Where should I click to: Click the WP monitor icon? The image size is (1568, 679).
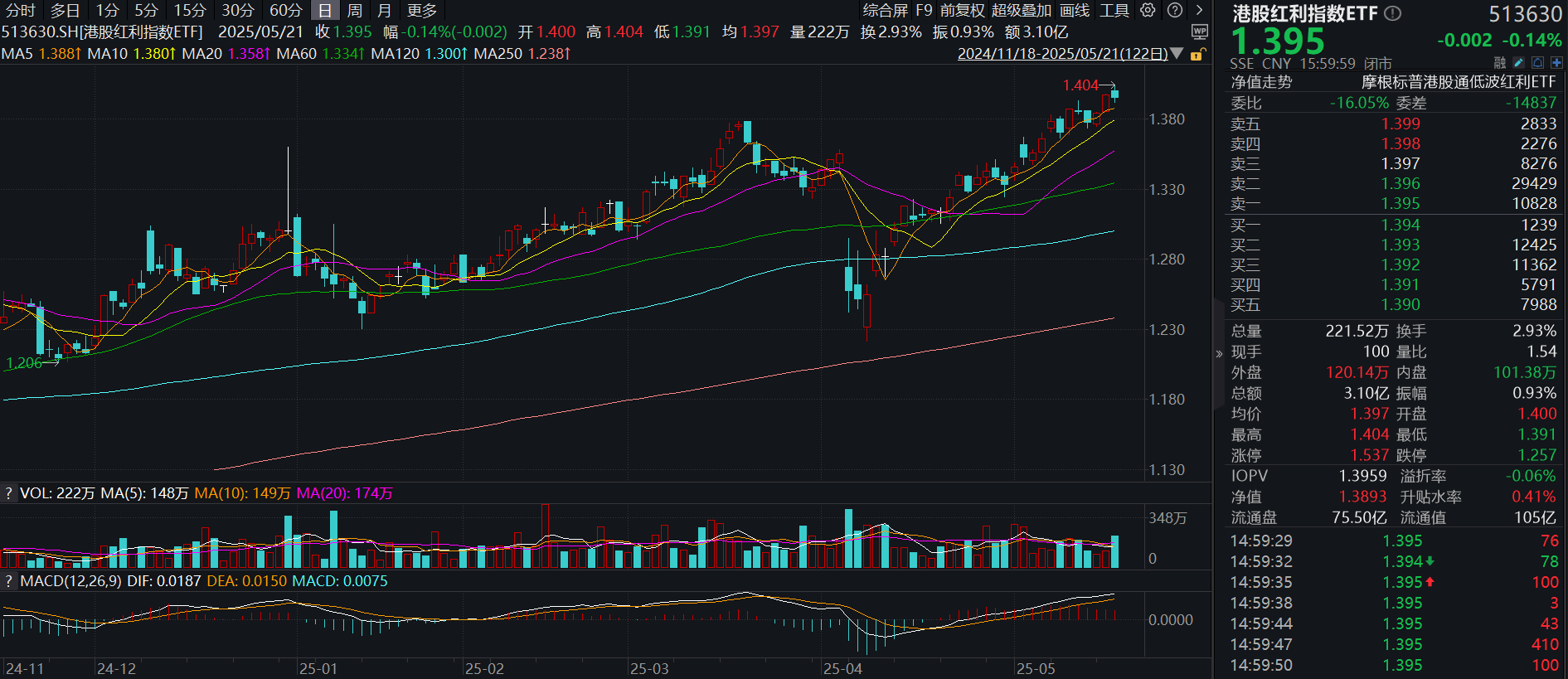click(1199, 32)
